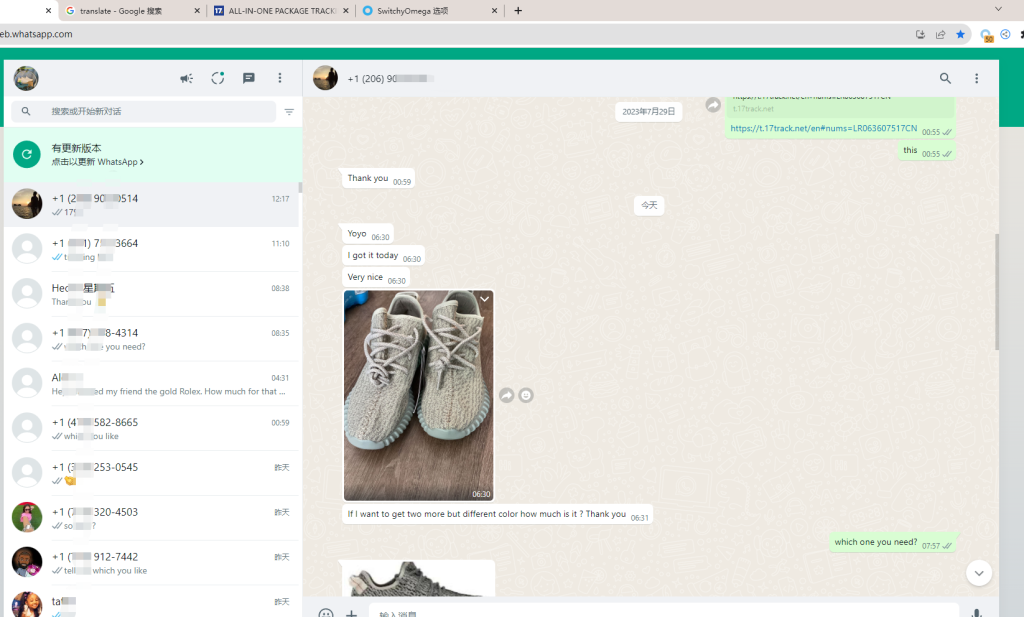The height and width of the screenshot is (617, 1024).
Task: React to shoe photo with emoji icon
Action: pyautogui.click(x=526, y=395)
